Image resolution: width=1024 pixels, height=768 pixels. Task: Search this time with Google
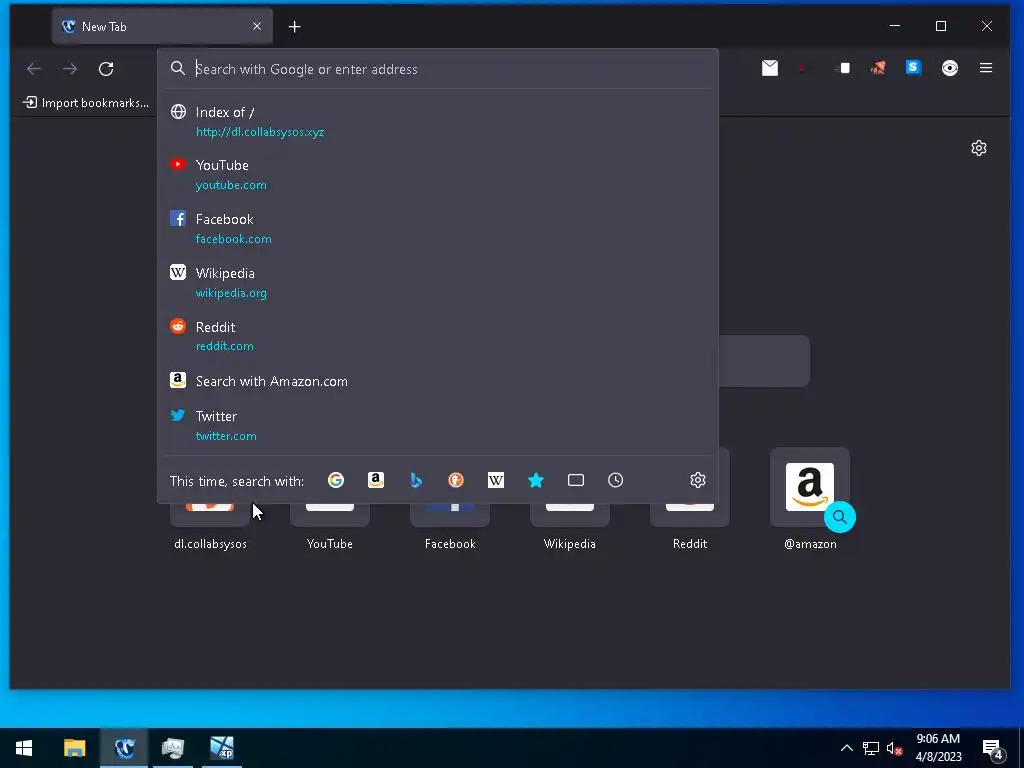(x=336, y=480)
